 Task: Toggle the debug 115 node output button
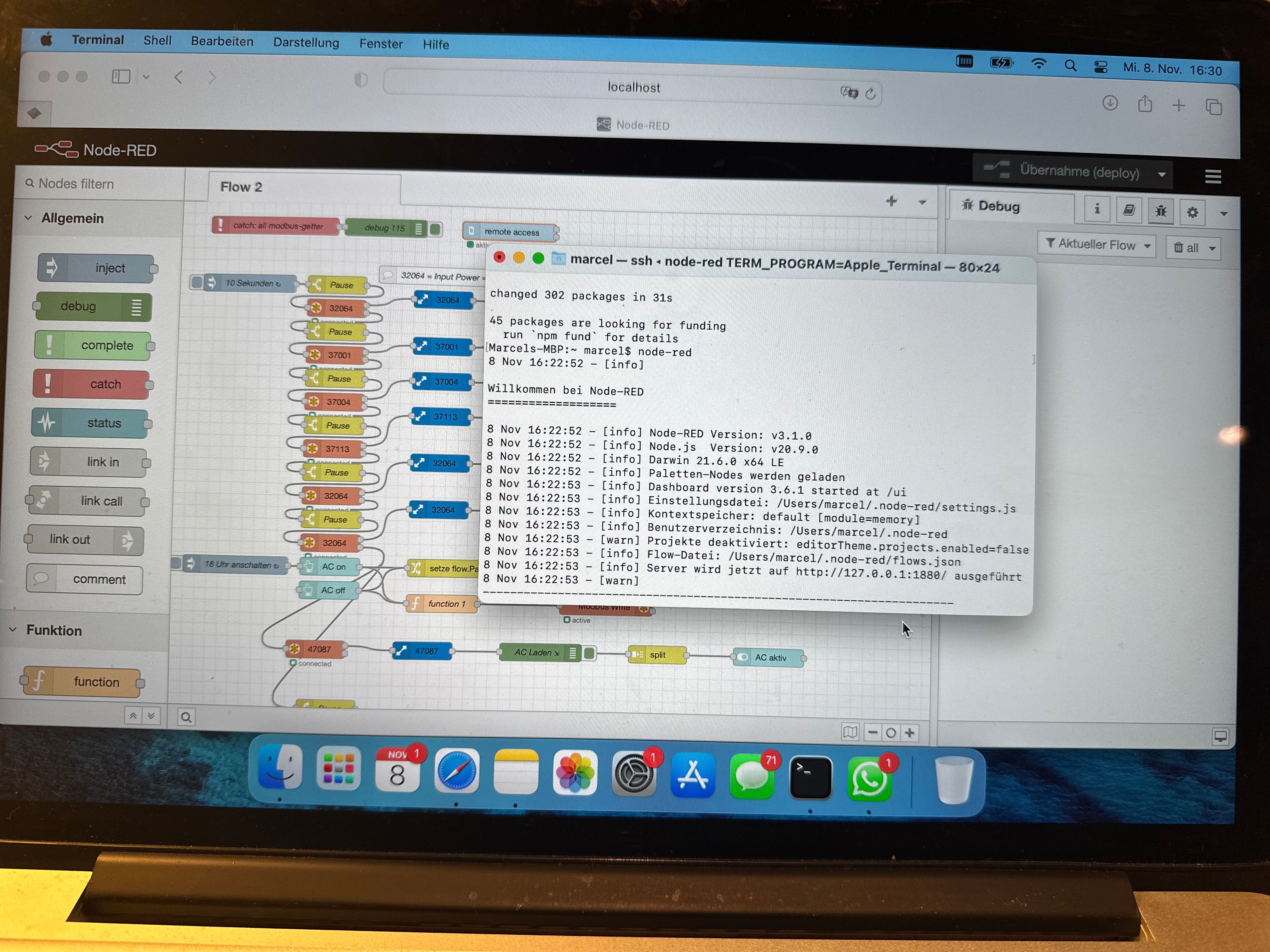[x=436, y=229]
